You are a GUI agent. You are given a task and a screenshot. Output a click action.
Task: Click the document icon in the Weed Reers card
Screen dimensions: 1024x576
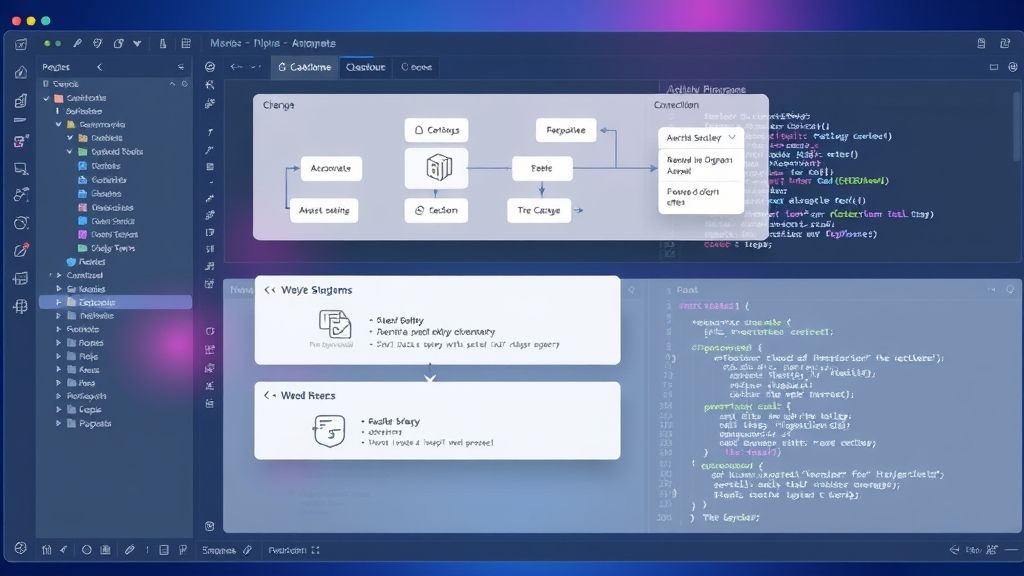[x=329, y=430]
